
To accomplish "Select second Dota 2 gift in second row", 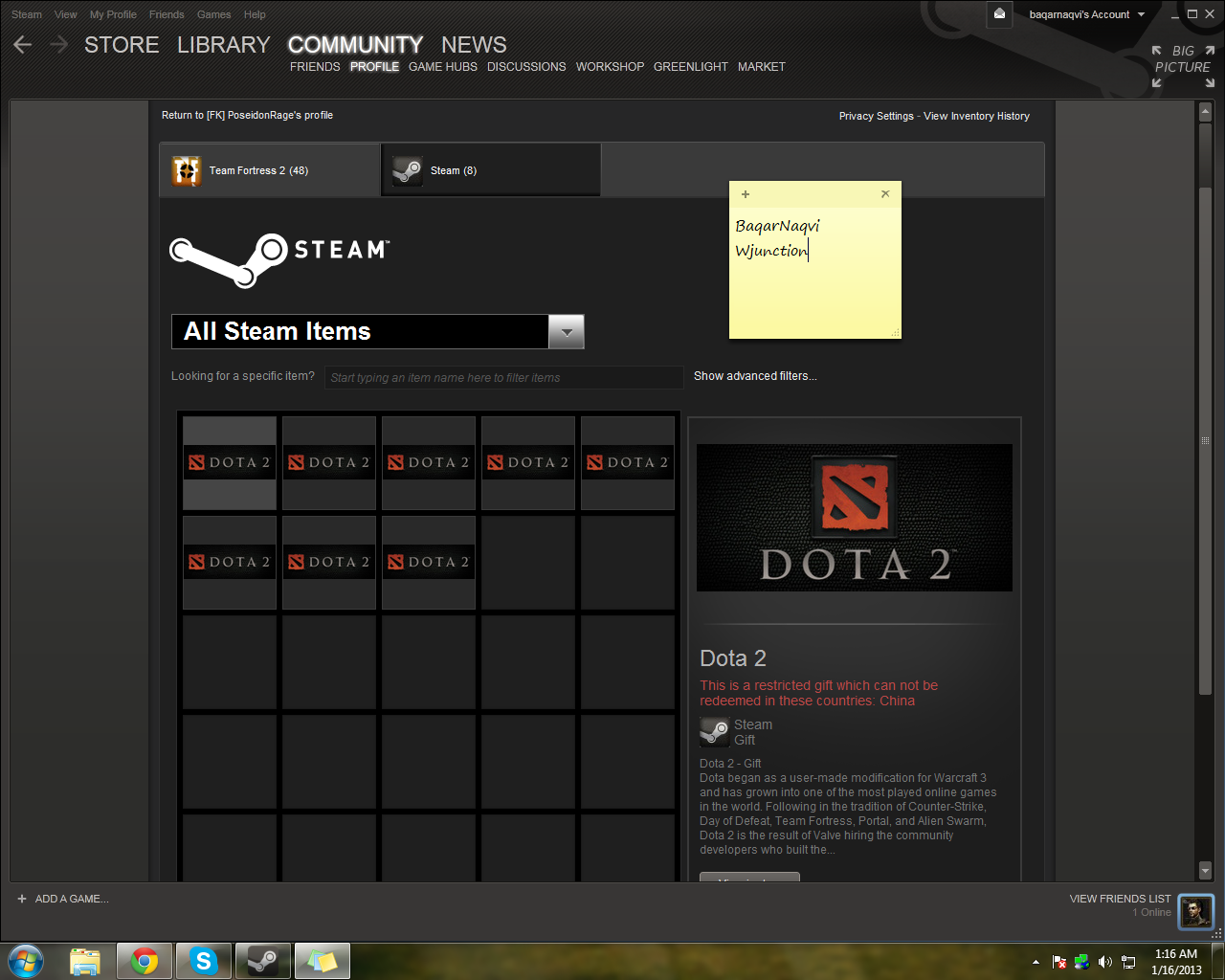I will [x=329, y=563].
